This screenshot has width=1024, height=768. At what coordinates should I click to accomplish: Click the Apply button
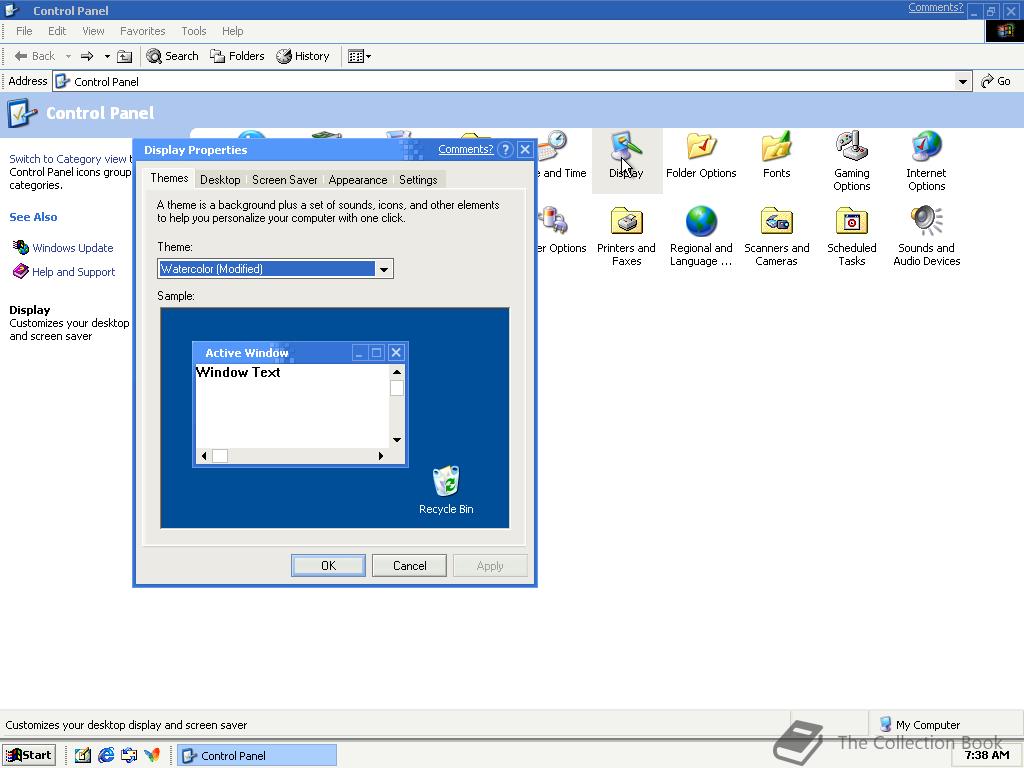click(x=490, y=566)
